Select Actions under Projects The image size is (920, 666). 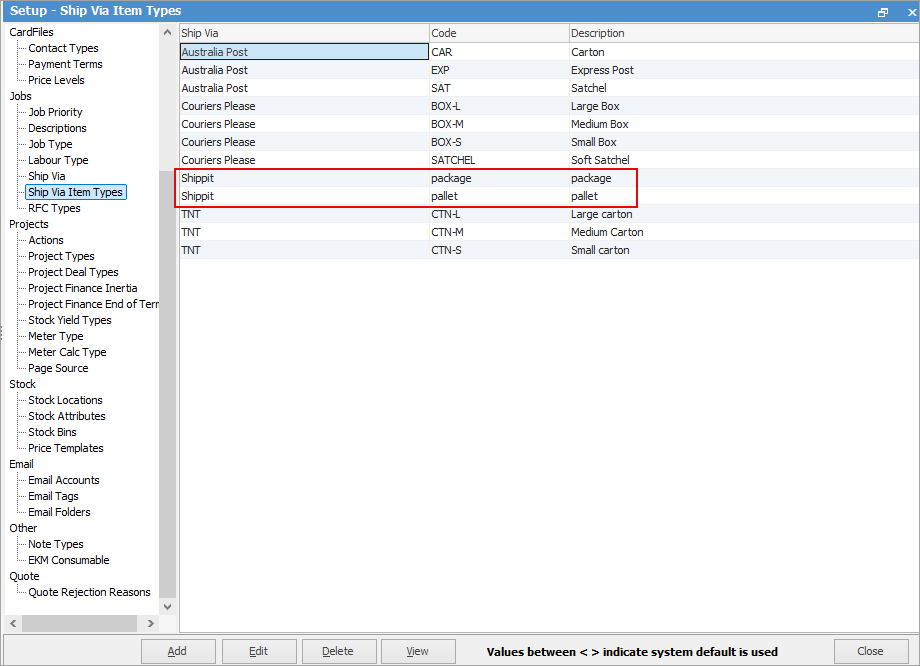coord(46,240)
